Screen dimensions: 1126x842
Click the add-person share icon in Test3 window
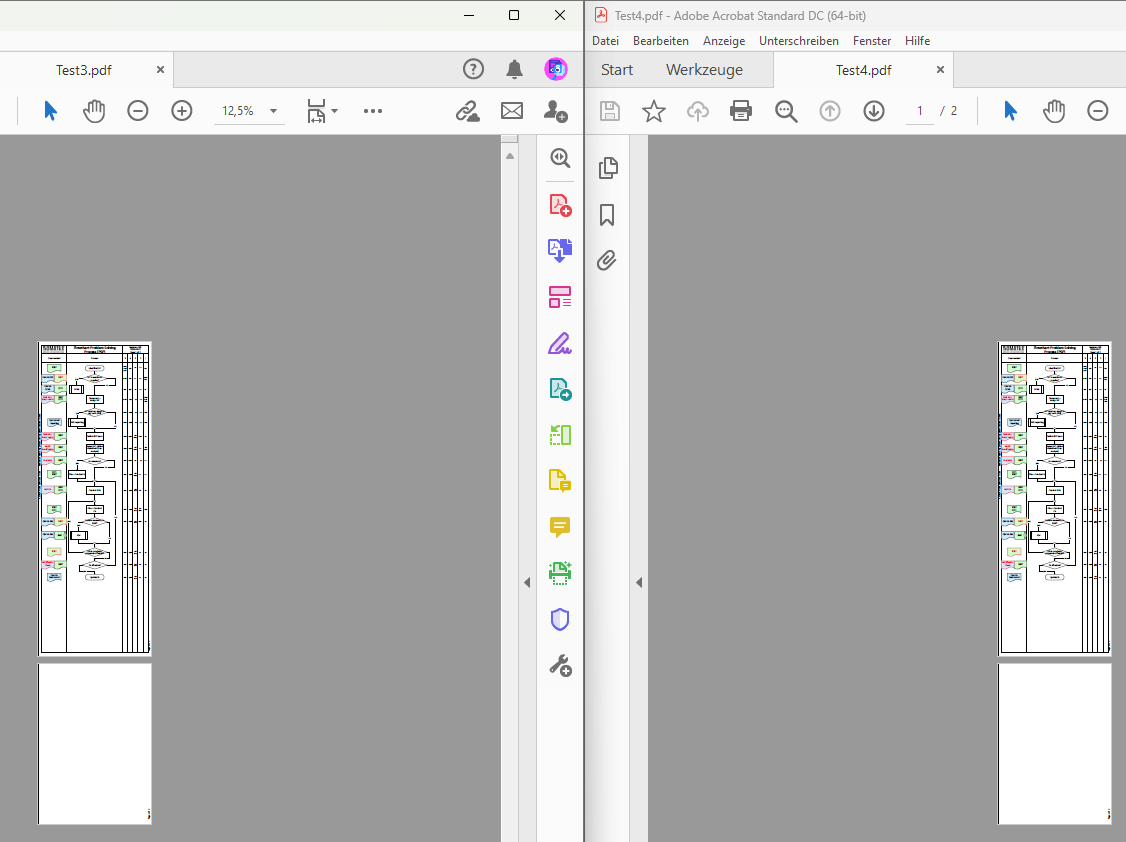(x=556, y=111)
